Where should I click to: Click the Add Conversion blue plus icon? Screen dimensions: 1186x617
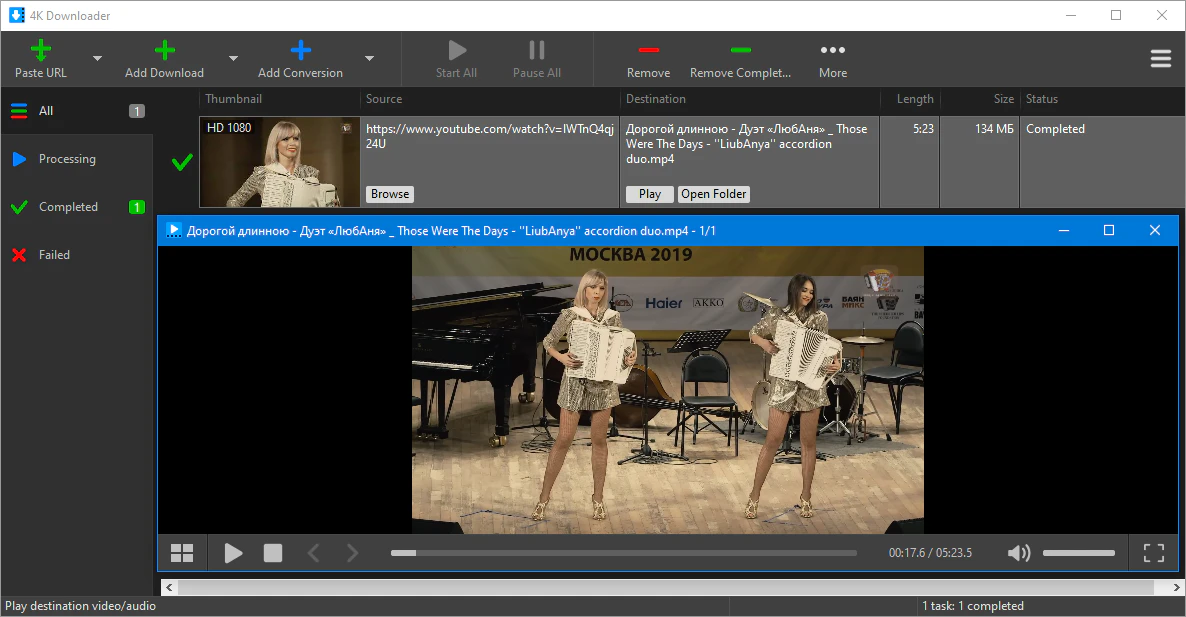click(x=300, y=51)
